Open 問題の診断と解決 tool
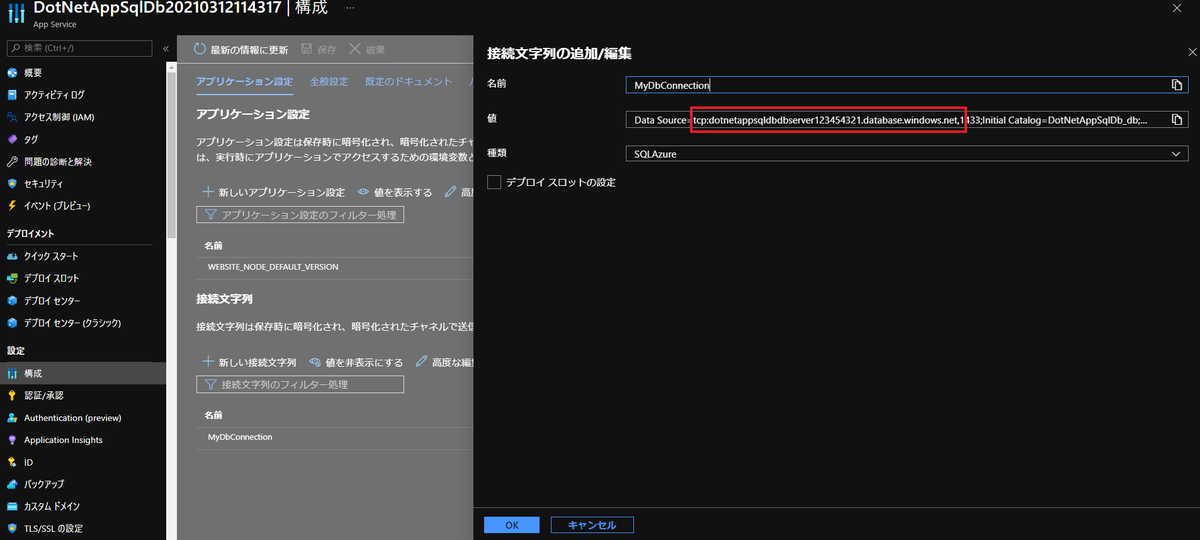The image size is (1200, 540). [58, 161]
